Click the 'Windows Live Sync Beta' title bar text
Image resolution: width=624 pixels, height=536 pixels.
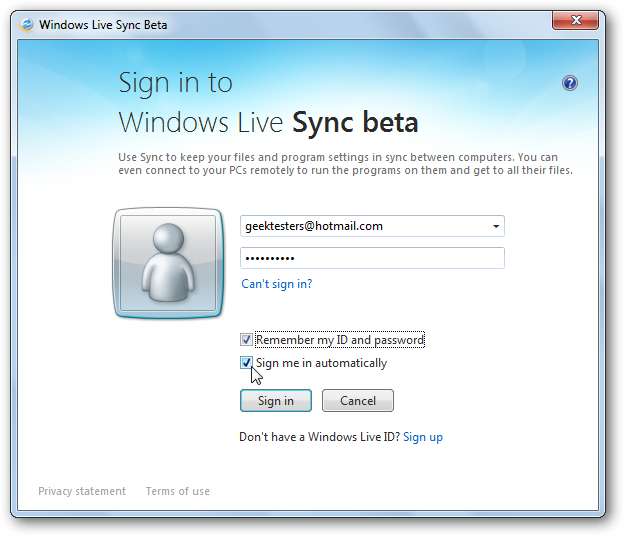click(x=103, y=25)
